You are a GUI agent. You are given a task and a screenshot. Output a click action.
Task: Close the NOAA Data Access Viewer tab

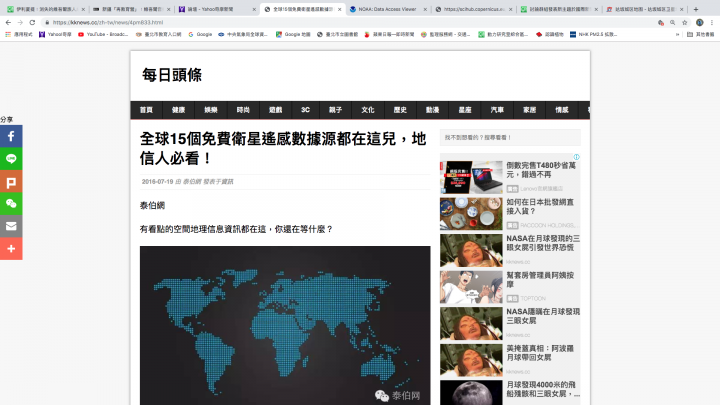[x=425, y=9]
